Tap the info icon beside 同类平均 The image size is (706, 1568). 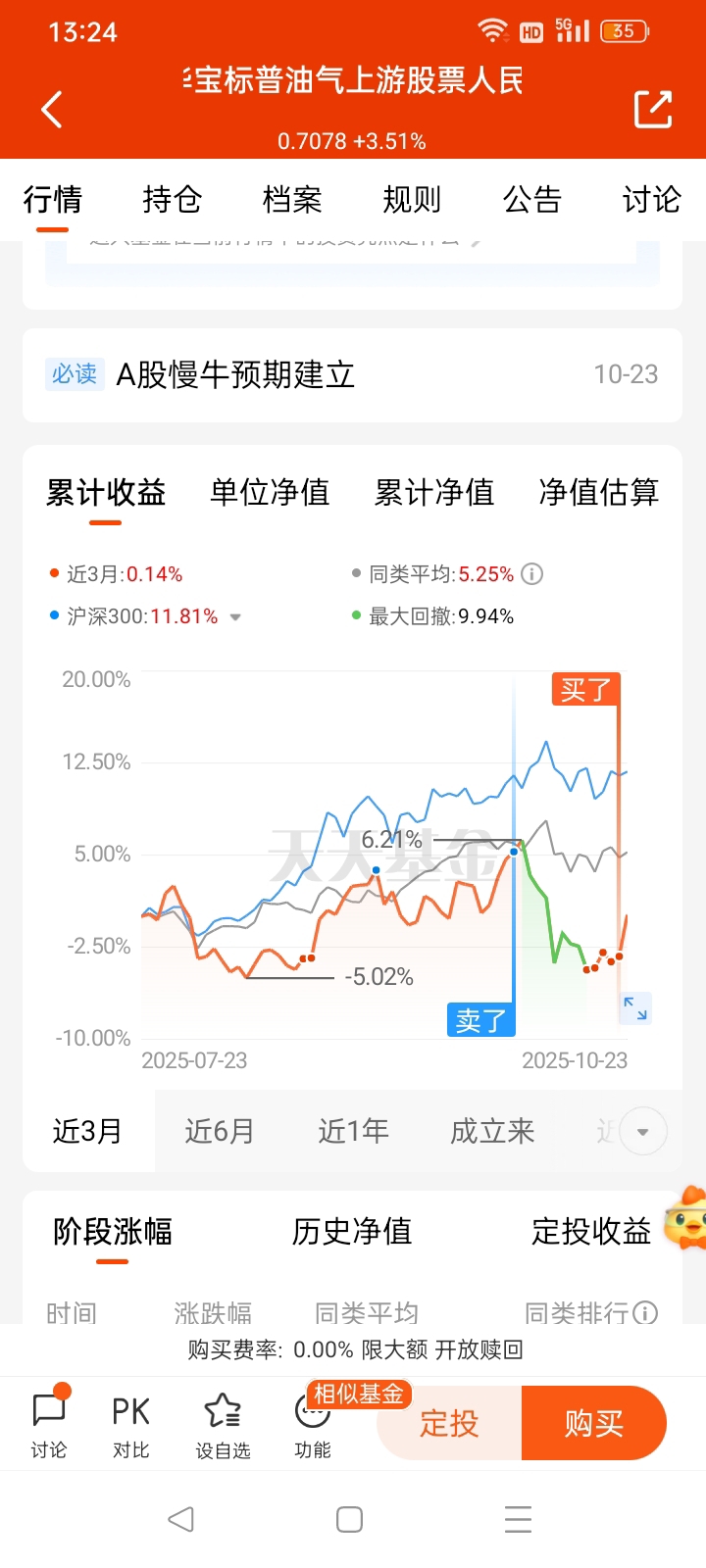coord(531,574)
